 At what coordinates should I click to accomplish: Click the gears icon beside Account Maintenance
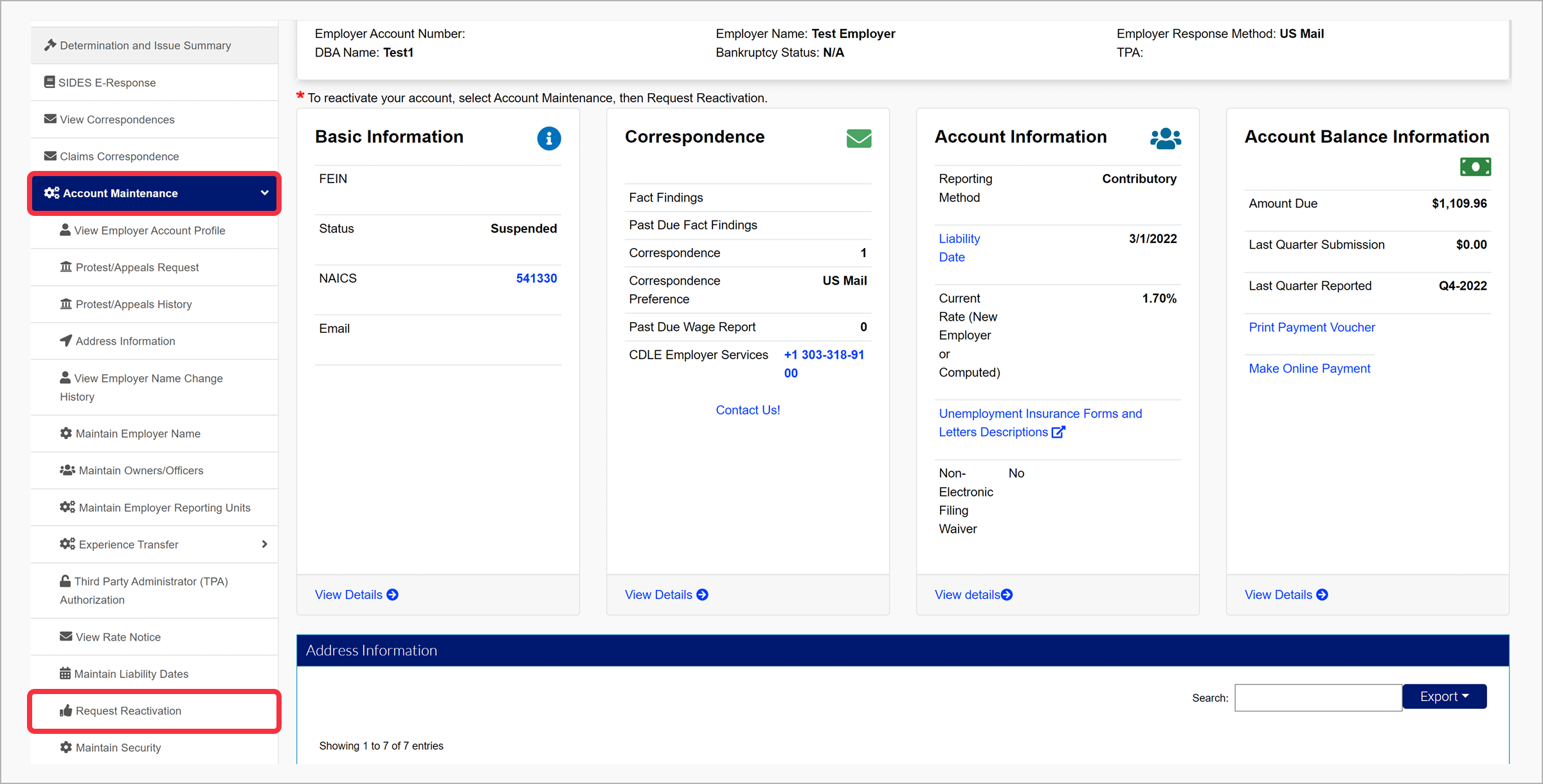pos(51,193)
